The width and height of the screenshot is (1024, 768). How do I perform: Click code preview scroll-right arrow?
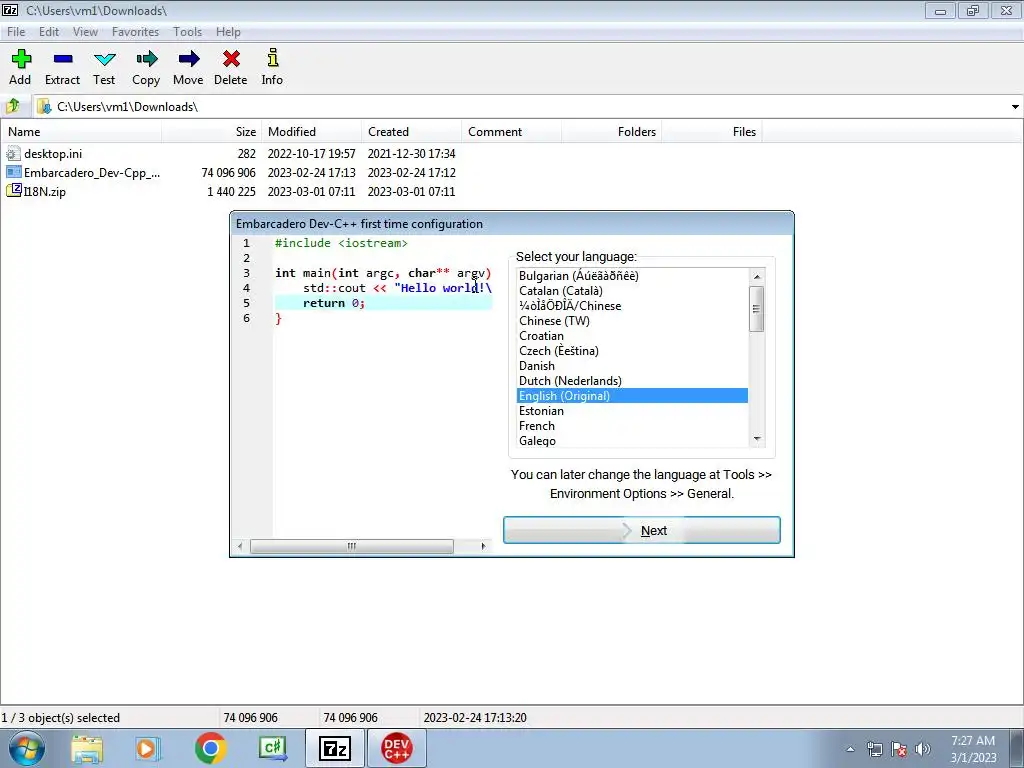pos(483,546)
